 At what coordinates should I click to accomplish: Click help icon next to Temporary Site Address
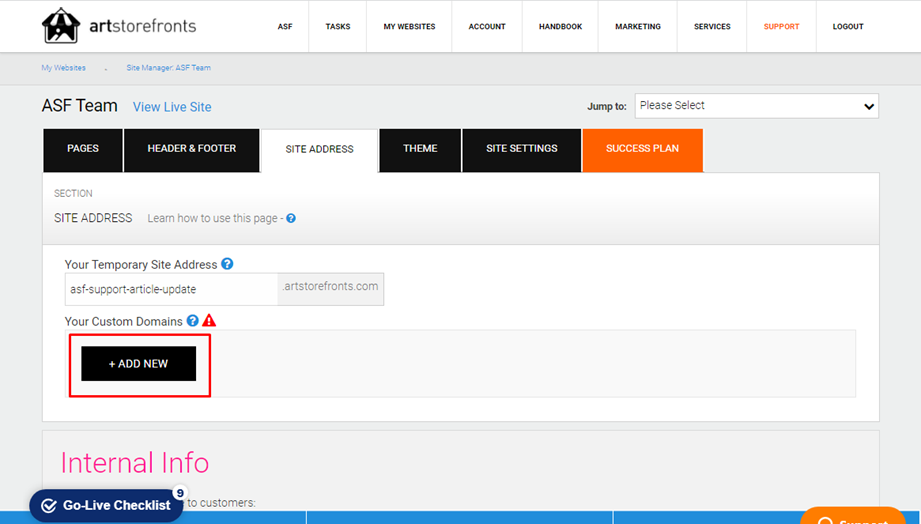[227, 264]
